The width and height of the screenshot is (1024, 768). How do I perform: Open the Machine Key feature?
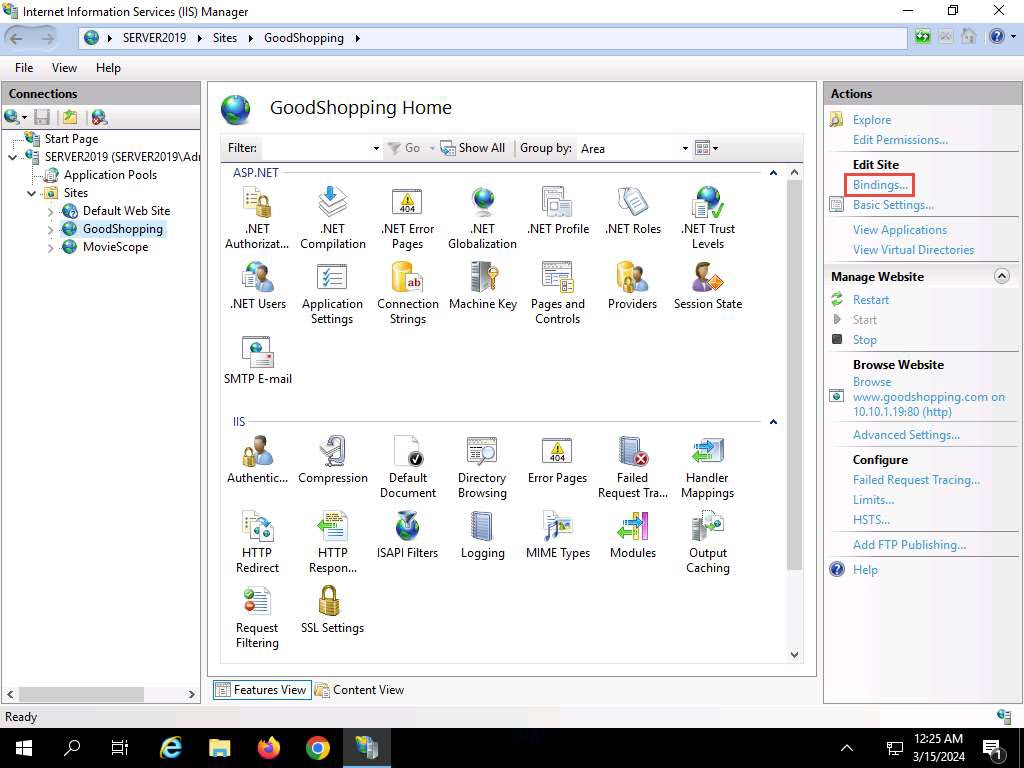coord(483,285)
